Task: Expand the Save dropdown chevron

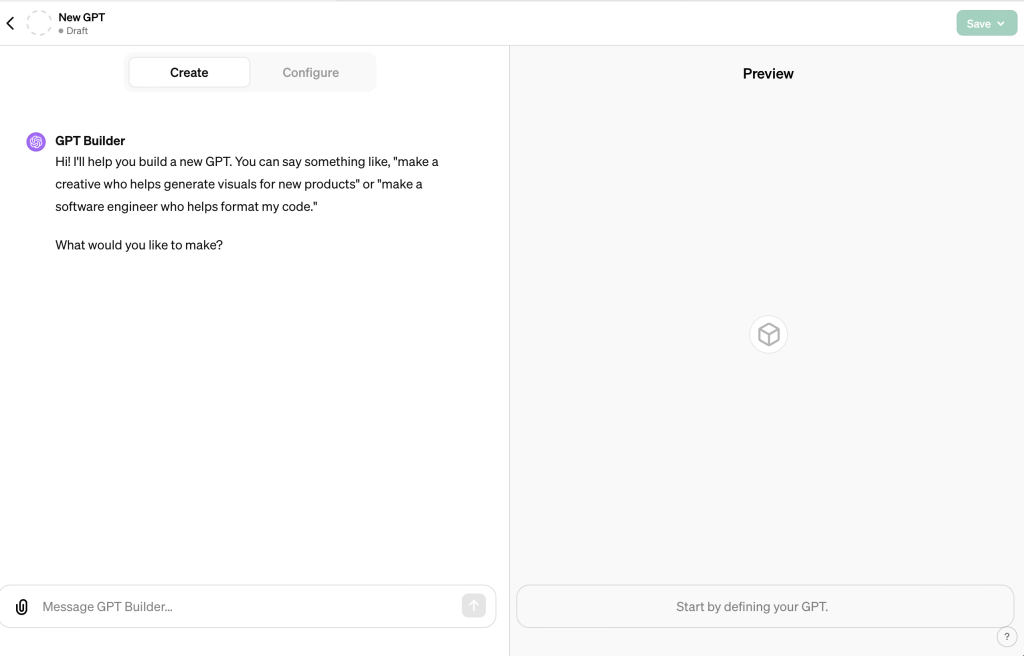Action: [x=1001, y=24]
